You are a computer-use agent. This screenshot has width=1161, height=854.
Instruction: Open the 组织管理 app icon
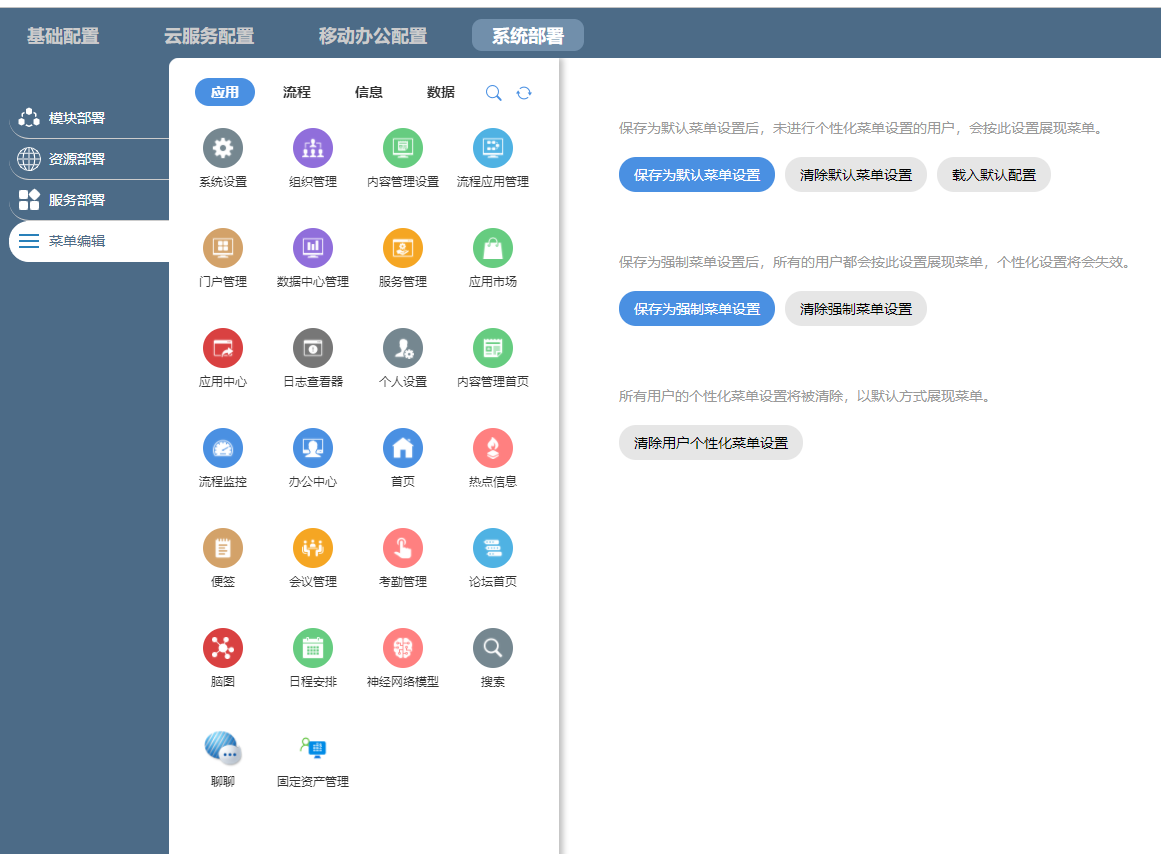(x=312, y=148)
